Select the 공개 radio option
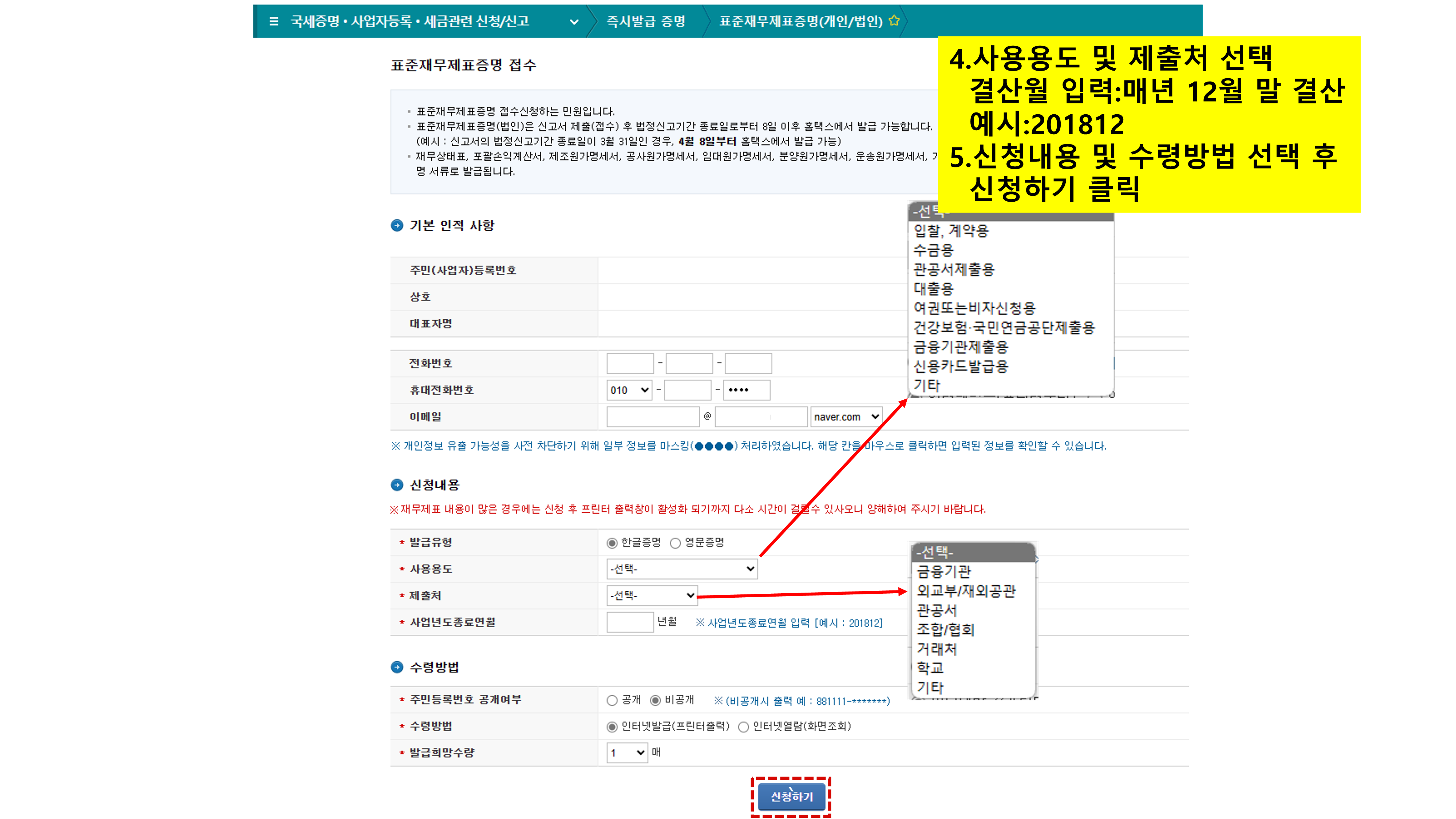This screenshot has height=819, width=1456. click(x=612, y=700)
